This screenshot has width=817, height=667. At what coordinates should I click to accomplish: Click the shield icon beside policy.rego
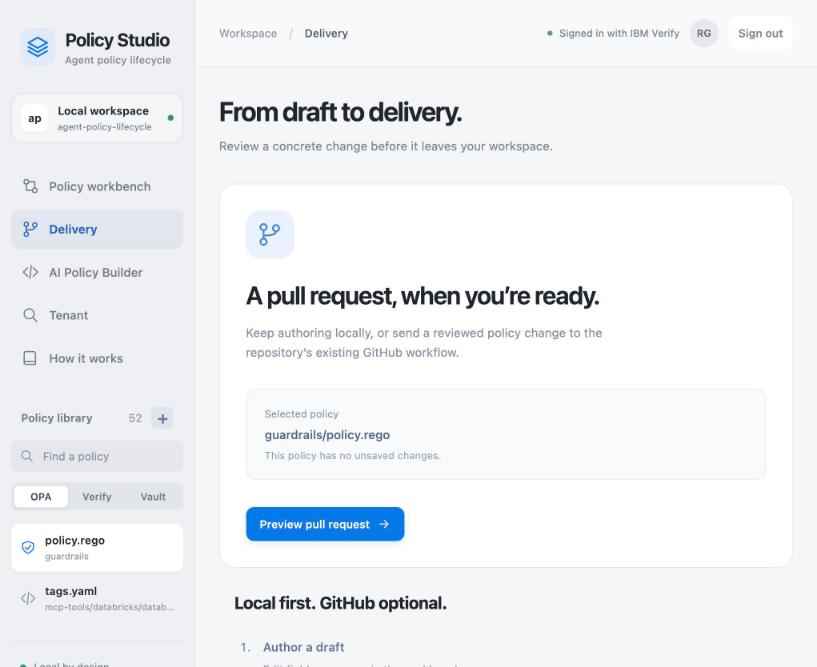tap(28, 547)
